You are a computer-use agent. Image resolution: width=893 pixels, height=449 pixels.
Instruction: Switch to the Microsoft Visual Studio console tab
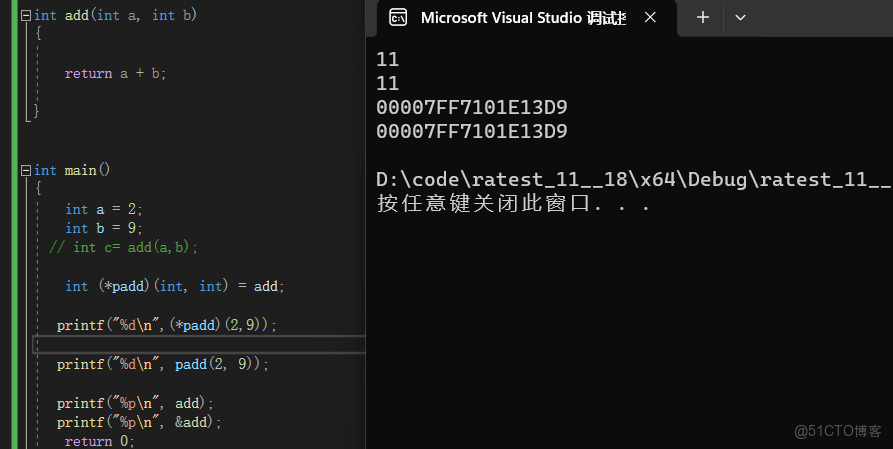point(520,17)
